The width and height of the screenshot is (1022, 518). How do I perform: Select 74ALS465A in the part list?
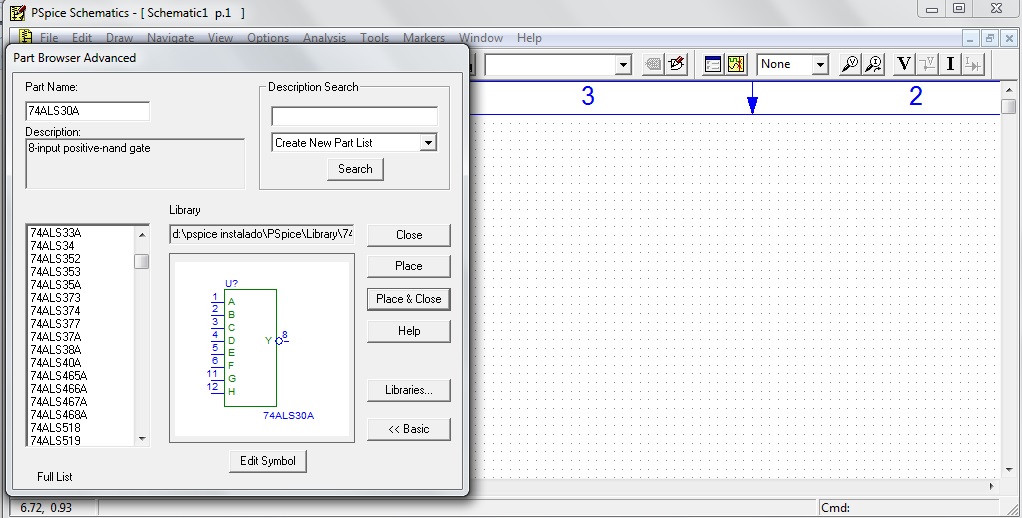pyautogui.click(x=59, y=376)
